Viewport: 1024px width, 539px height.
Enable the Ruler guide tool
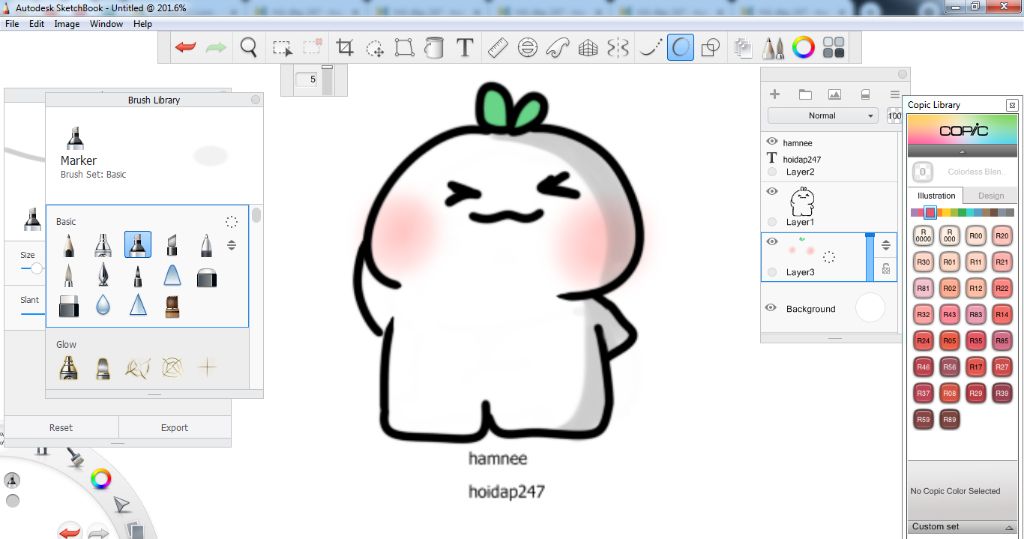click(x=498, y=47)
